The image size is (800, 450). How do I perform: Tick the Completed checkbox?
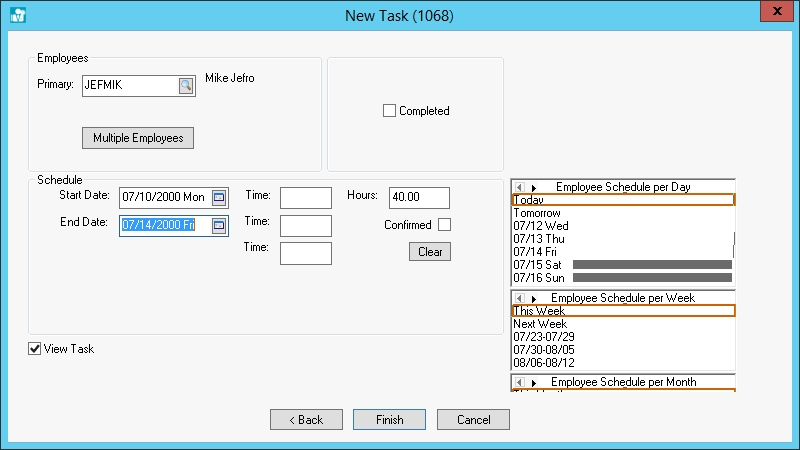pos(390,111)
